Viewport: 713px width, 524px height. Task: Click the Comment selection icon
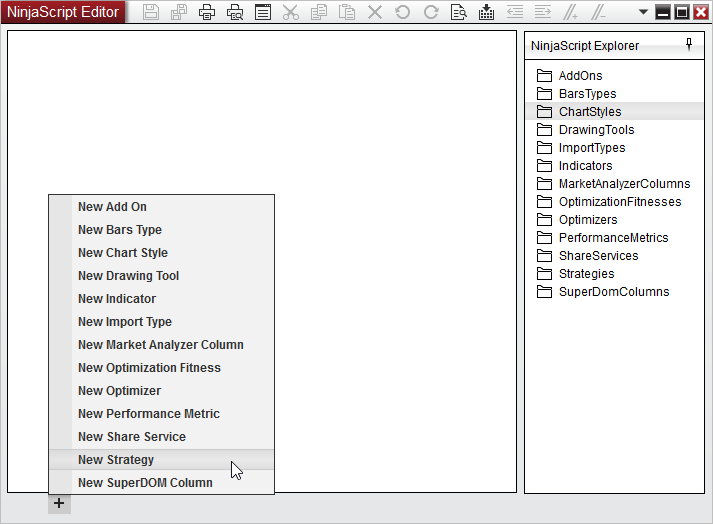pos(571,13)
